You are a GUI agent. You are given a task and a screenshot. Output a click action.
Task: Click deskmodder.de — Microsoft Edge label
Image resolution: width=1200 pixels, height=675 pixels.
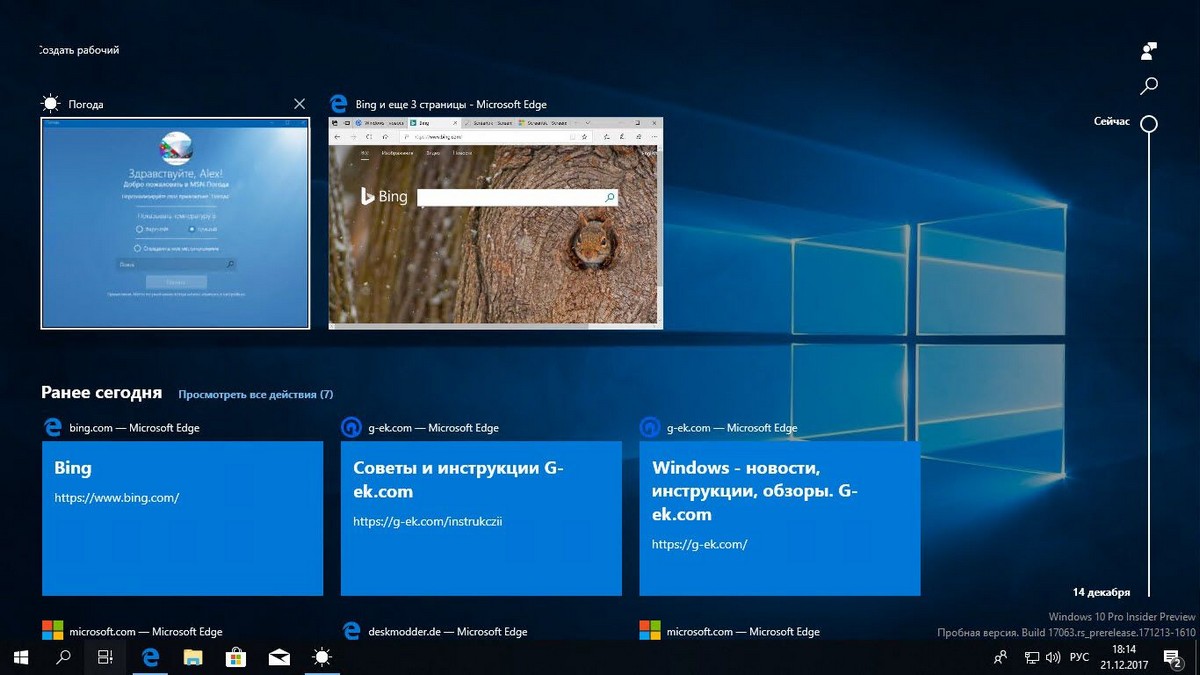click(448, 632)
